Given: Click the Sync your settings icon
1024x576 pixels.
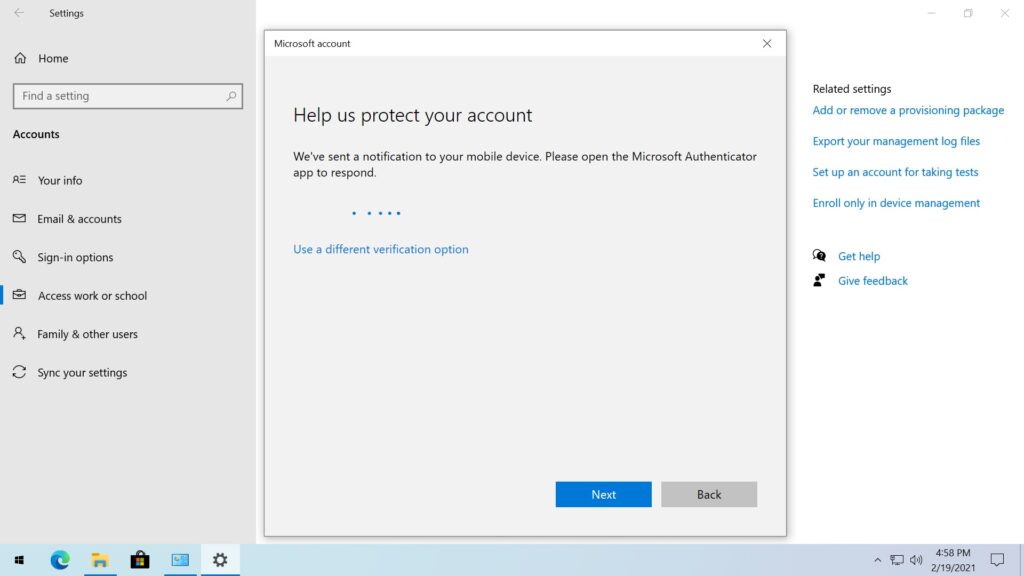Looking at the screenshot, I should [19, 372].
